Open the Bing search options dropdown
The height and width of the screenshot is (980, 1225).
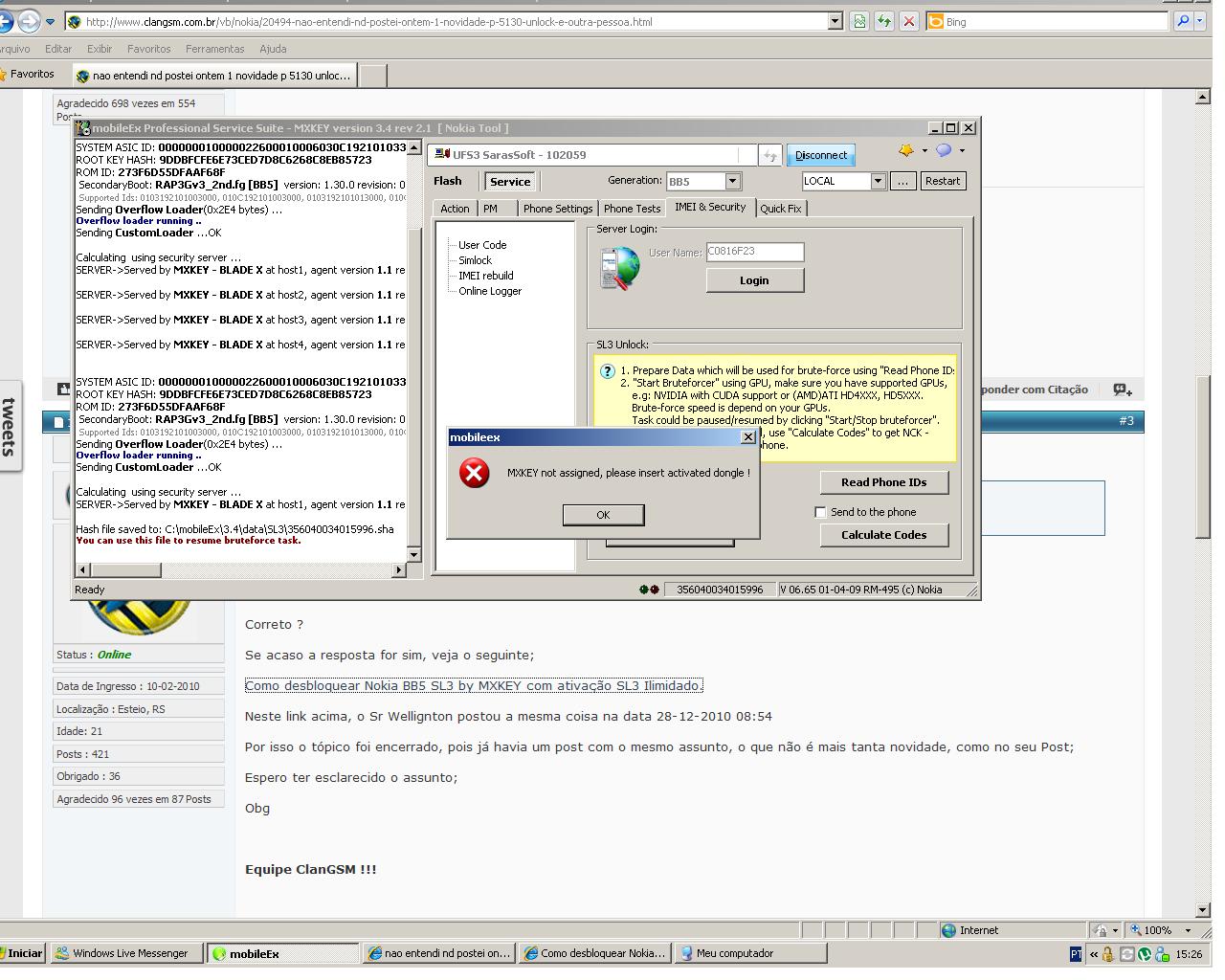1200,21
